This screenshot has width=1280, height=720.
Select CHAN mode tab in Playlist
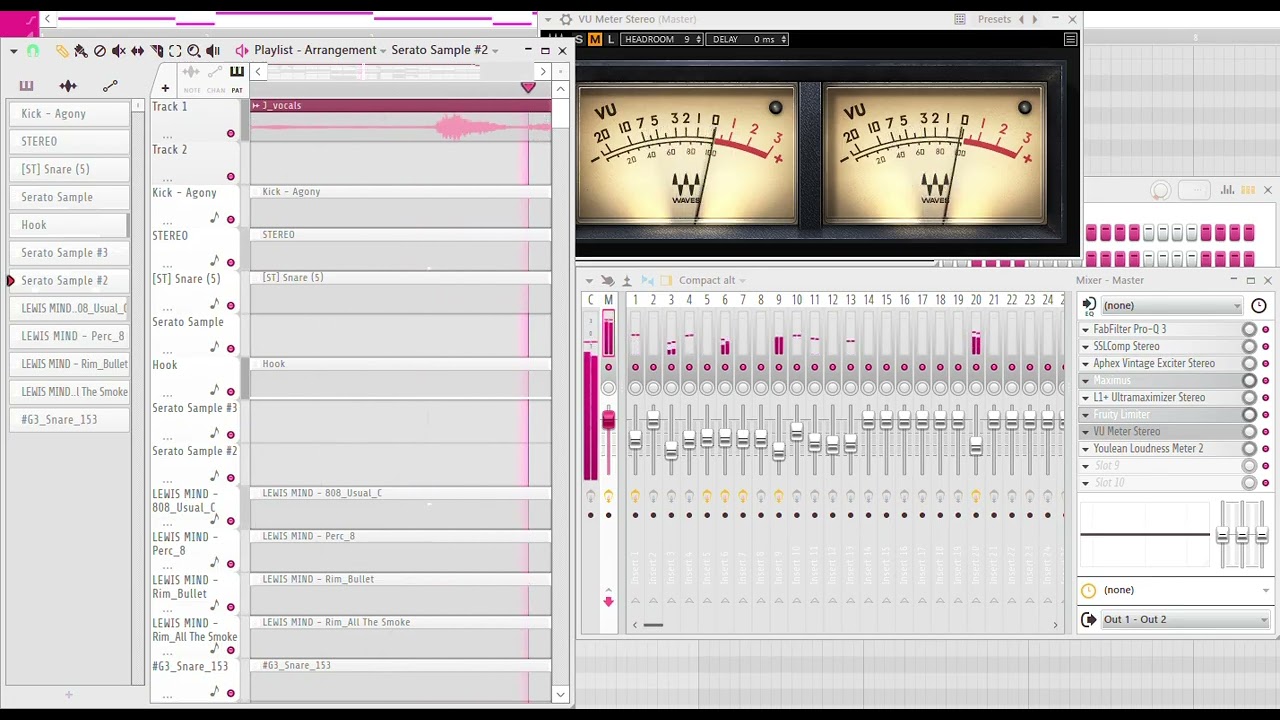tap(216, 78)
